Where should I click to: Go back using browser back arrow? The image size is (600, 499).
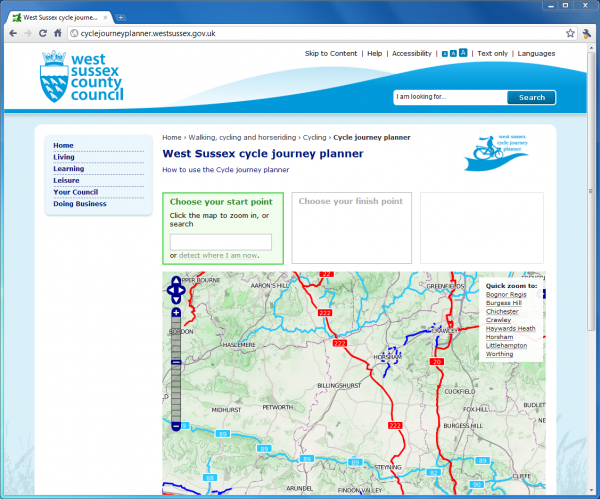(13, 33)
